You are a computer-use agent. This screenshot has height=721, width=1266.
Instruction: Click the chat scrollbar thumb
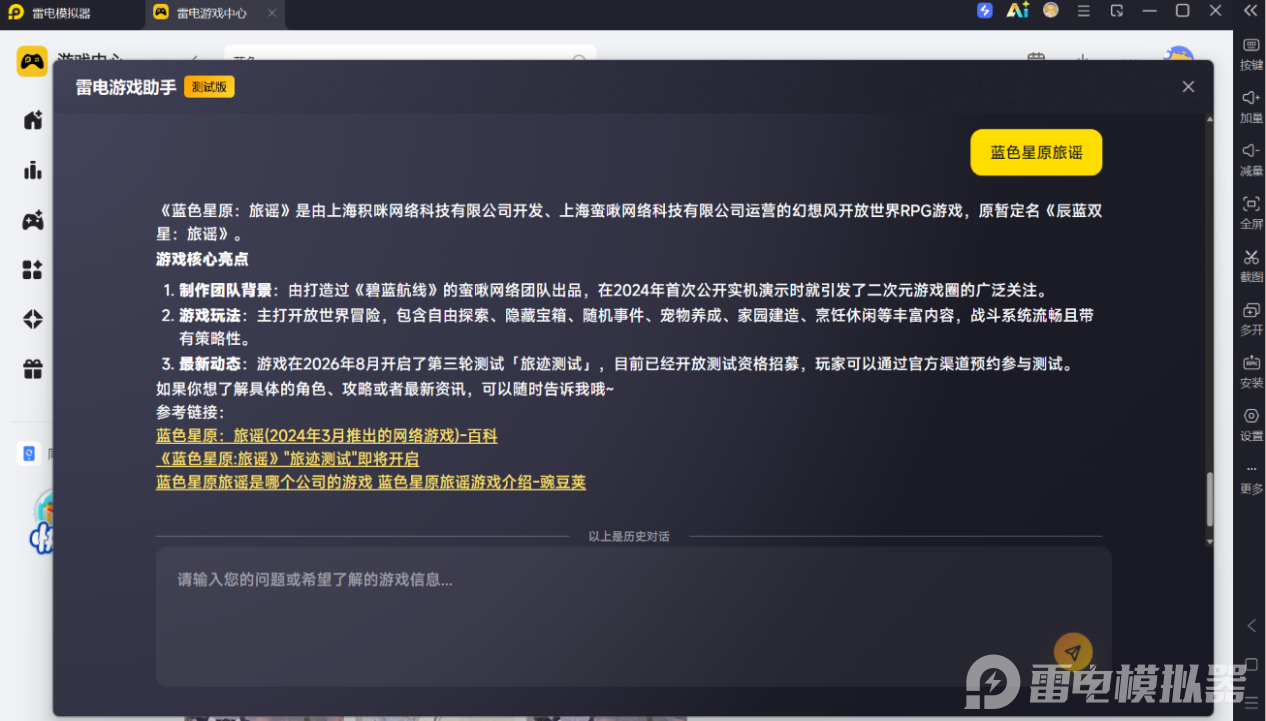(x=1209, y=500)
